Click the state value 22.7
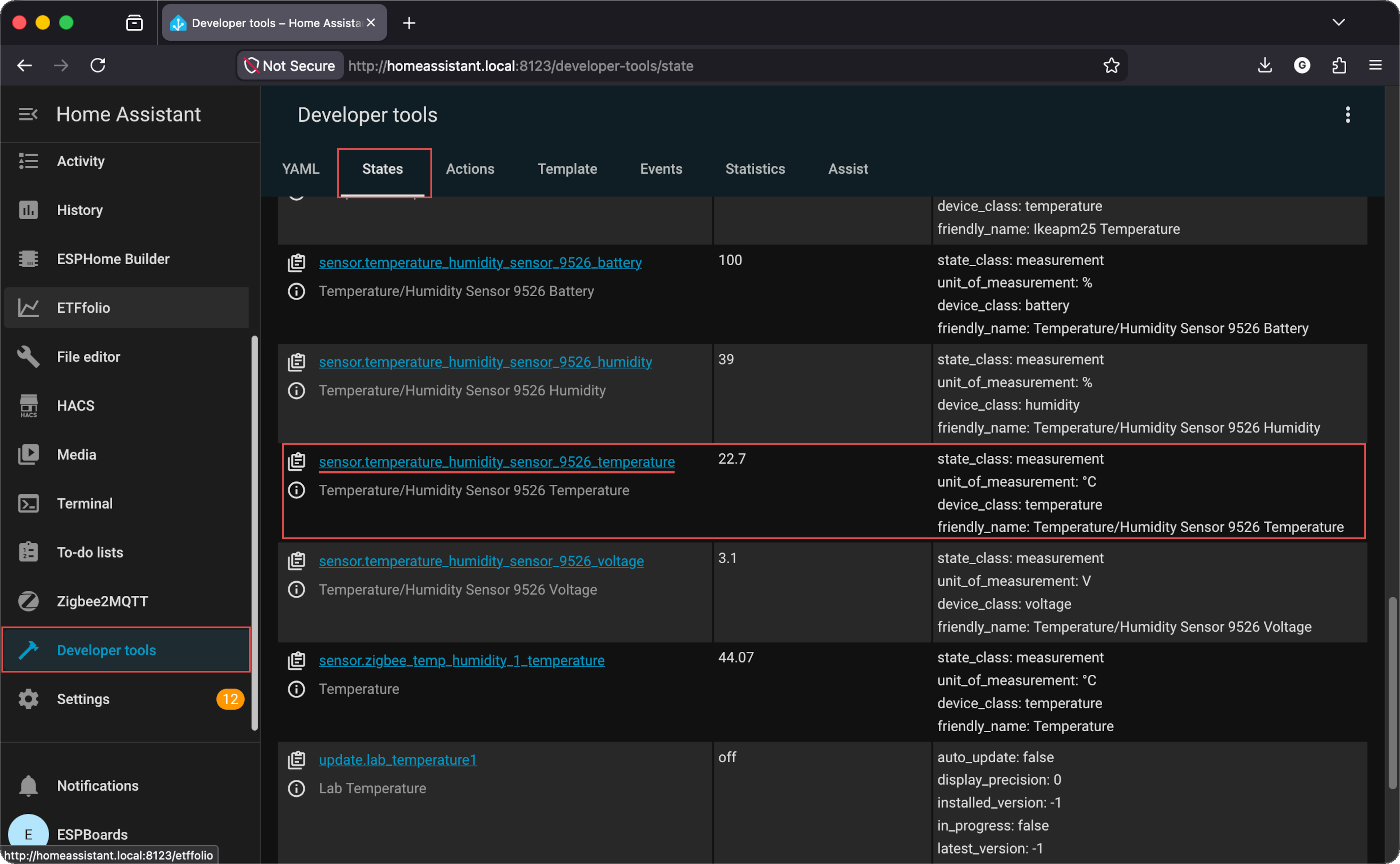This screenshot has height=864, width=1400. [731, 459]
